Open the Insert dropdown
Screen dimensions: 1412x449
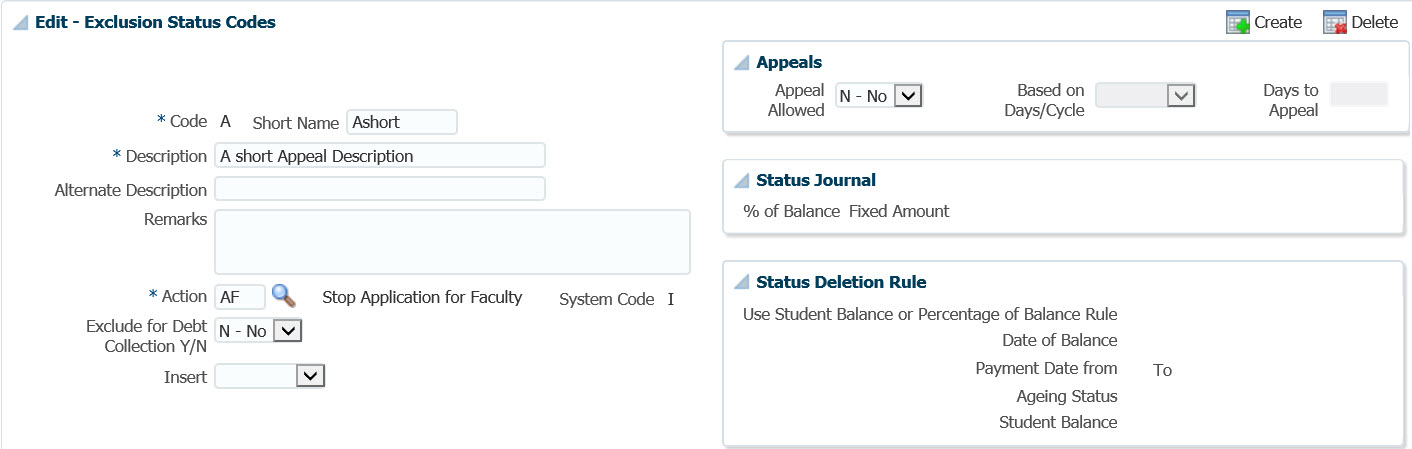pyautogui.click(x=270, y=376)
